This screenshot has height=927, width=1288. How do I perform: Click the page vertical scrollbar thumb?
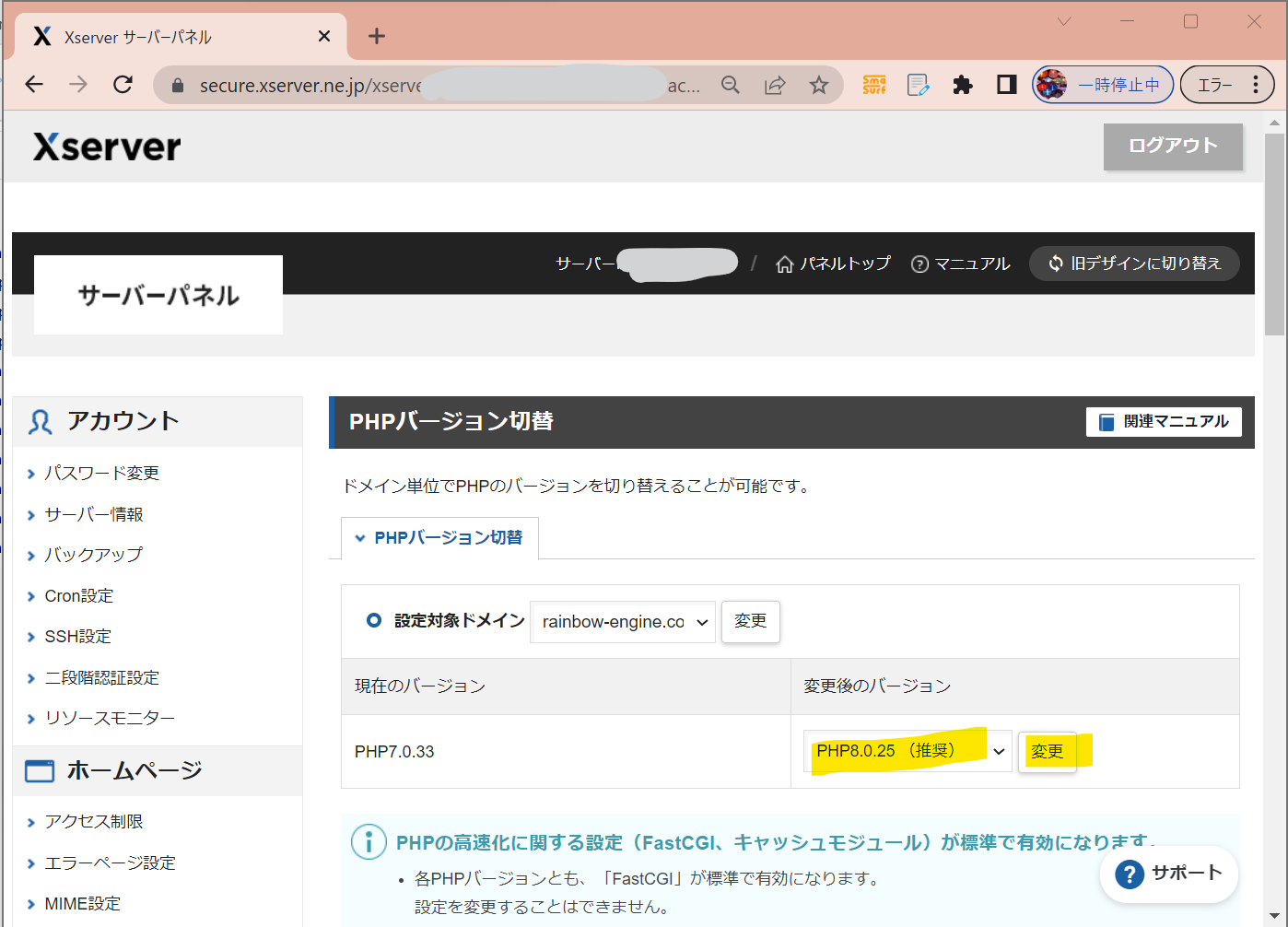1275,235
